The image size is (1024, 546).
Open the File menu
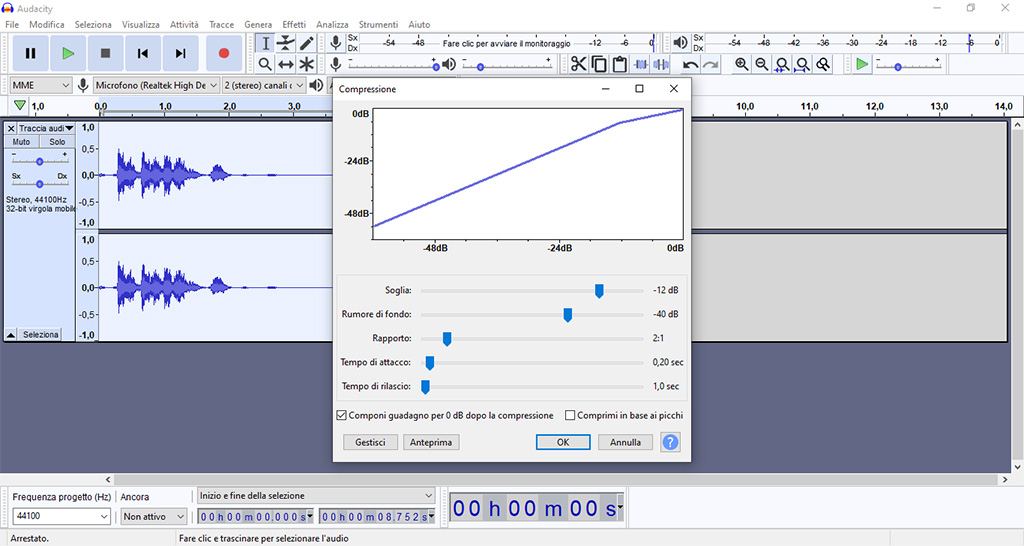click(x=12, y=24)
